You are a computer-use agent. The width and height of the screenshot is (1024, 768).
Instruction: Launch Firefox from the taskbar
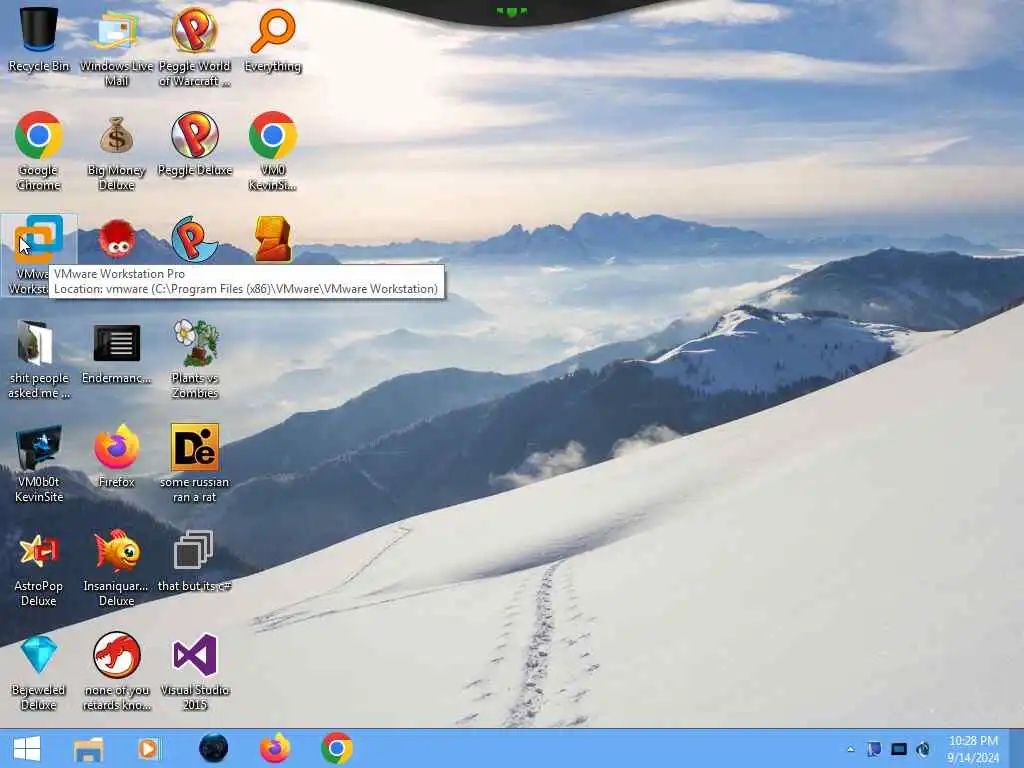click(x=275, y=748)
